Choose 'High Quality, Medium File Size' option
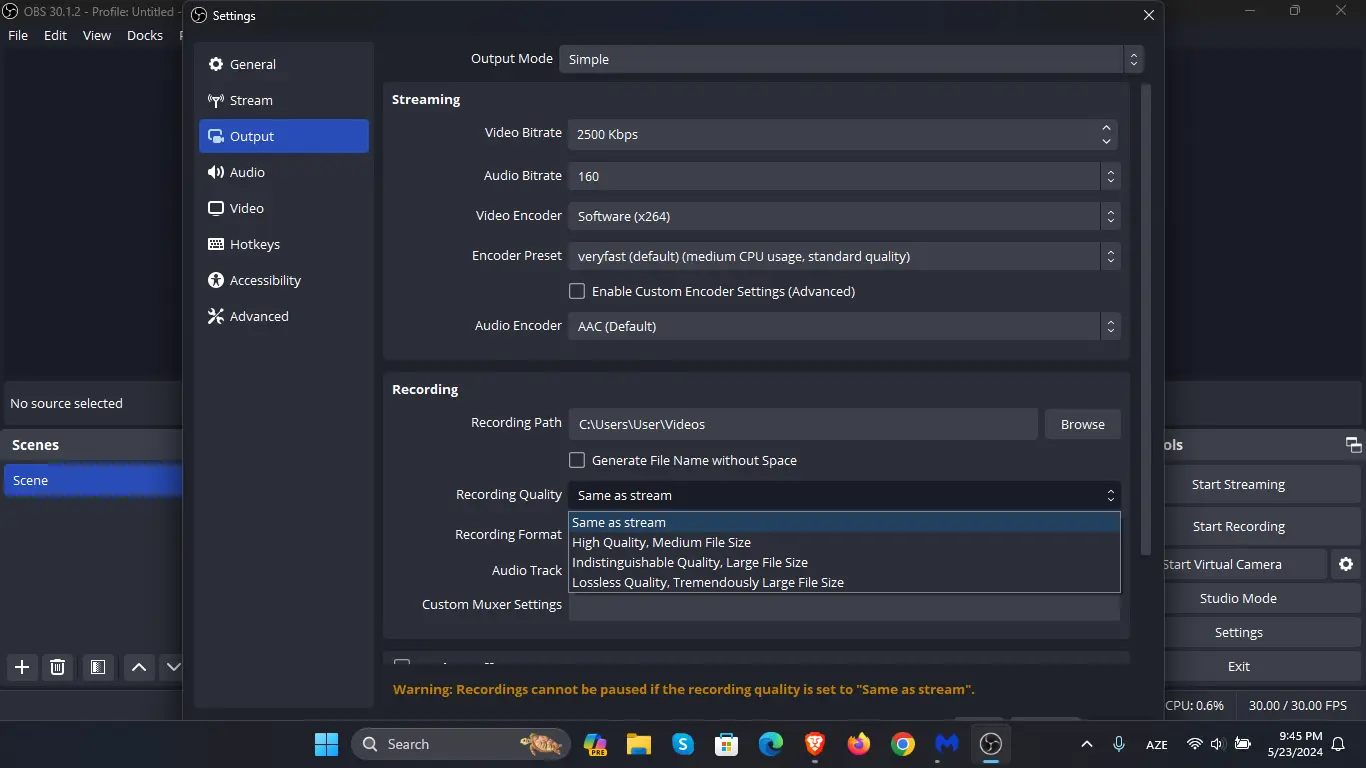 [844, 542]
